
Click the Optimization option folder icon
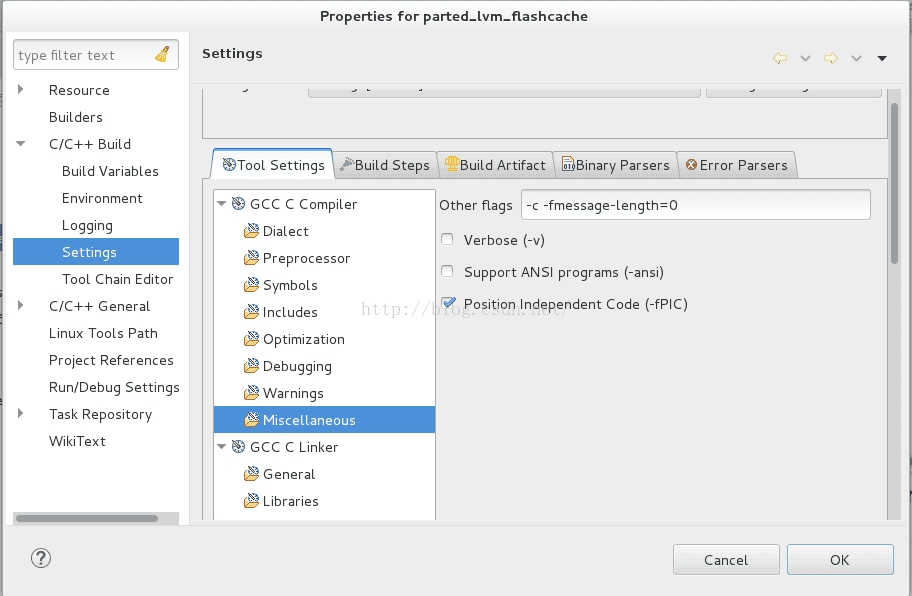click(252, 339)
